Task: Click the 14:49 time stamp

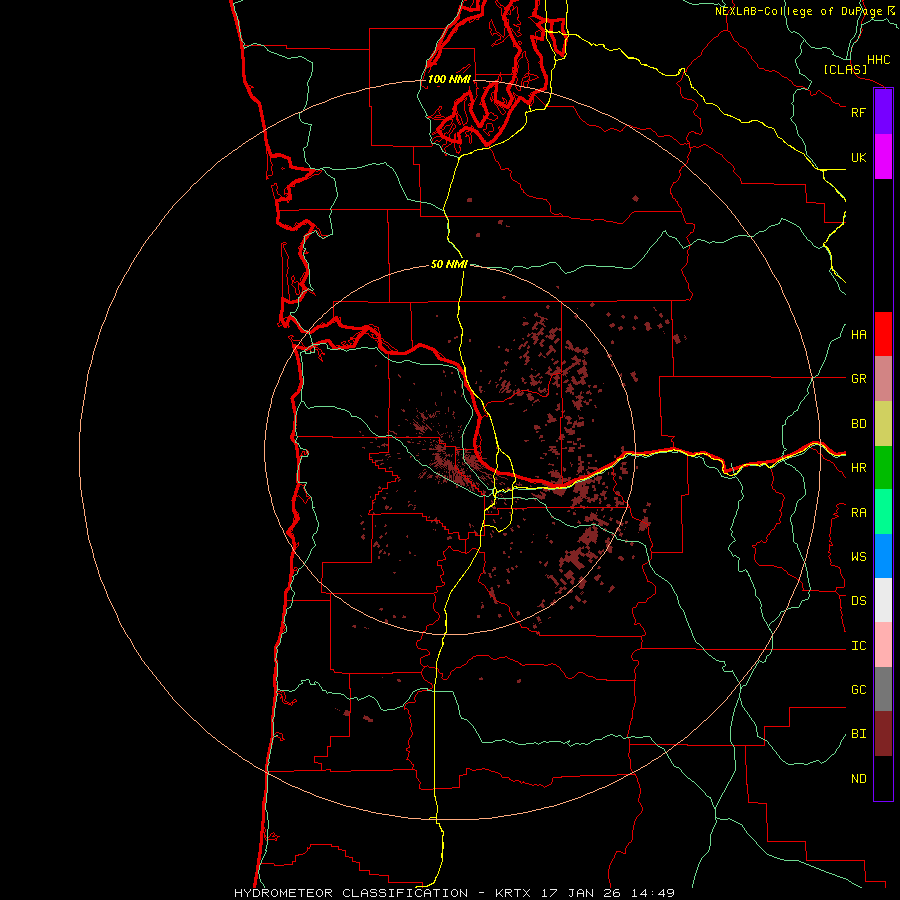Action: point(653,893)
